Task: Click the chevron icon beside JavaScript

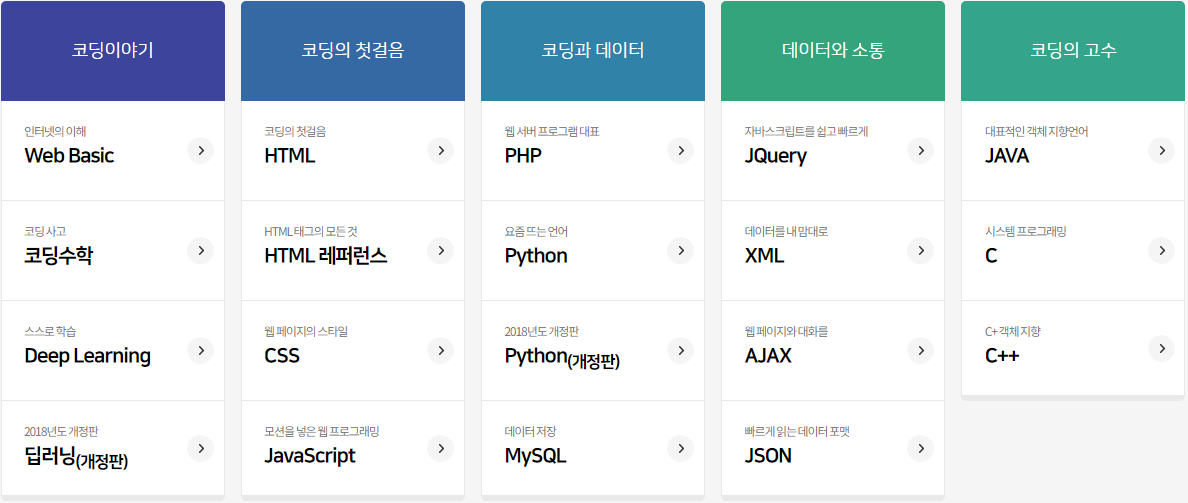Action: (440, 448)
